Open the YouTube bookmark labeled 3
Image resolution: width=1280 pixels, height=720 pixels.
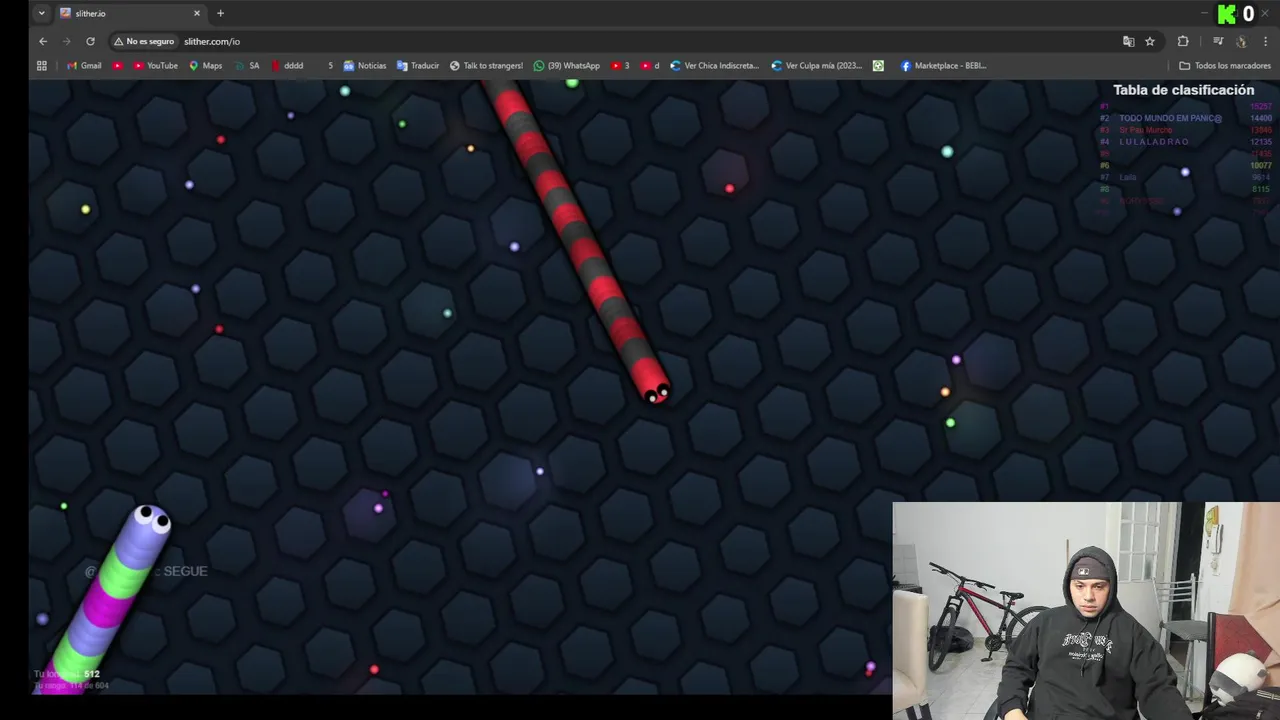click(x=620, y=65)
